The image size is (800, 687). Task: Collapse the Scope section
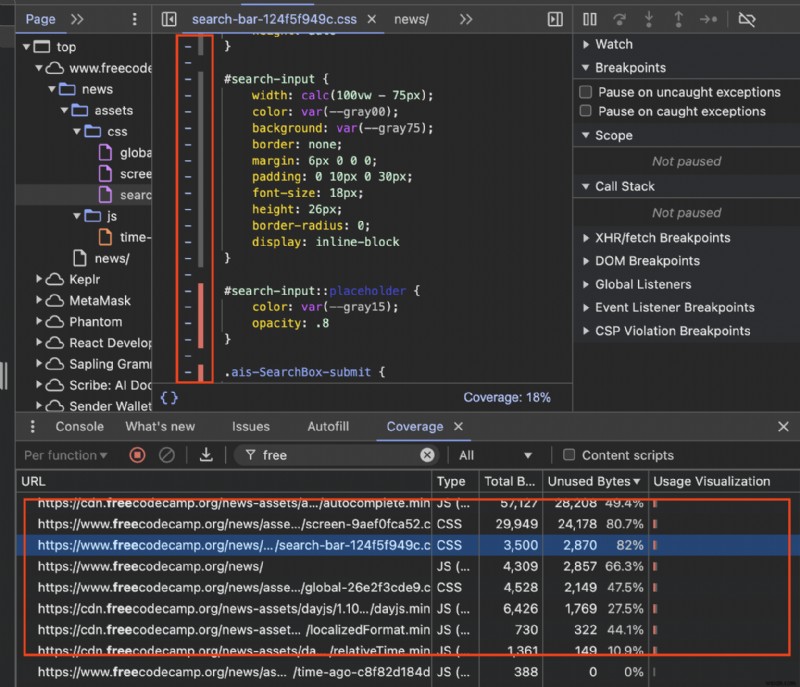(x=586, y=136)
